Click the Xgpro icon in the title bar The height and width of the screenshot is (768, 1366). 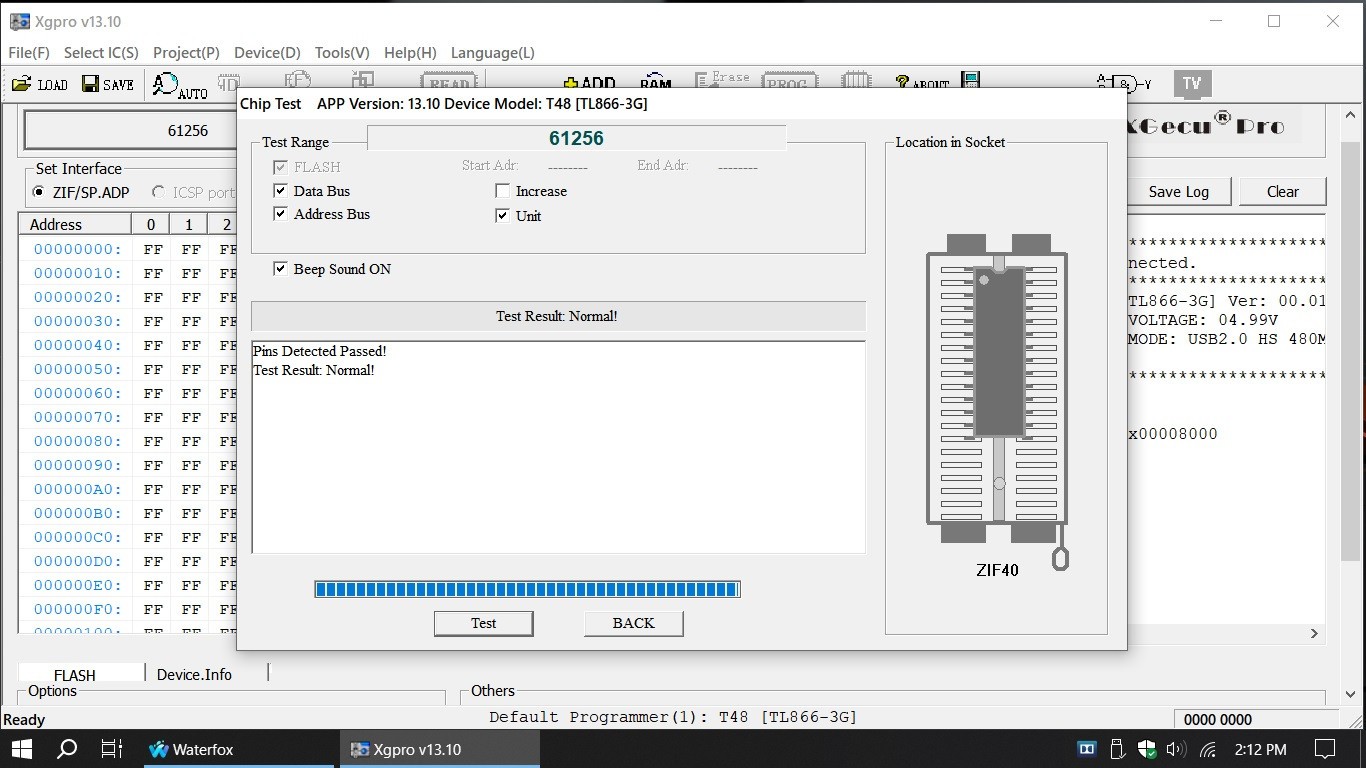19,21
